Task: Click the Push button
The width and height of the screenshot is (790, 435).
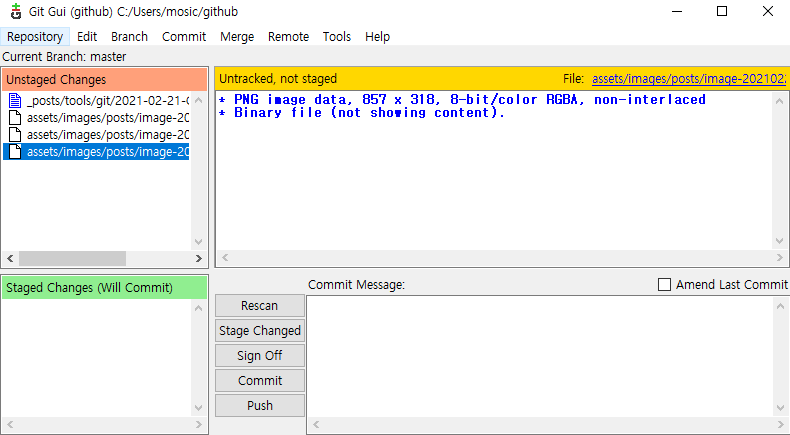Action: click(260, 406)
